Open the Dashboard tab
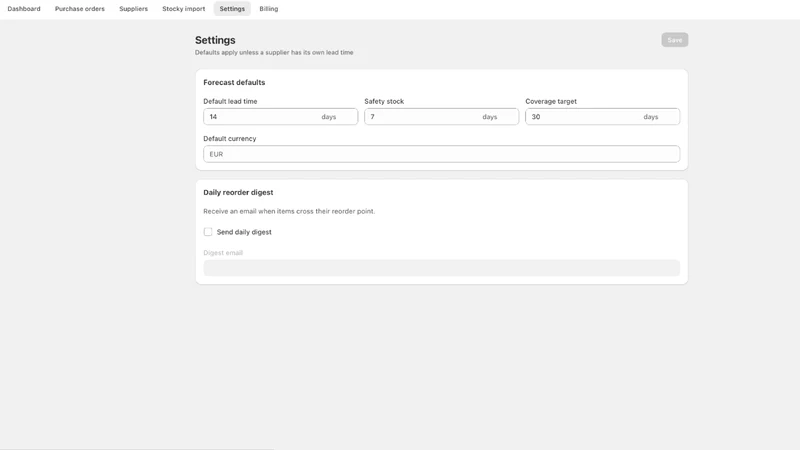The width and height of the screenshot is (800, 450). click(x=24, y=9)
